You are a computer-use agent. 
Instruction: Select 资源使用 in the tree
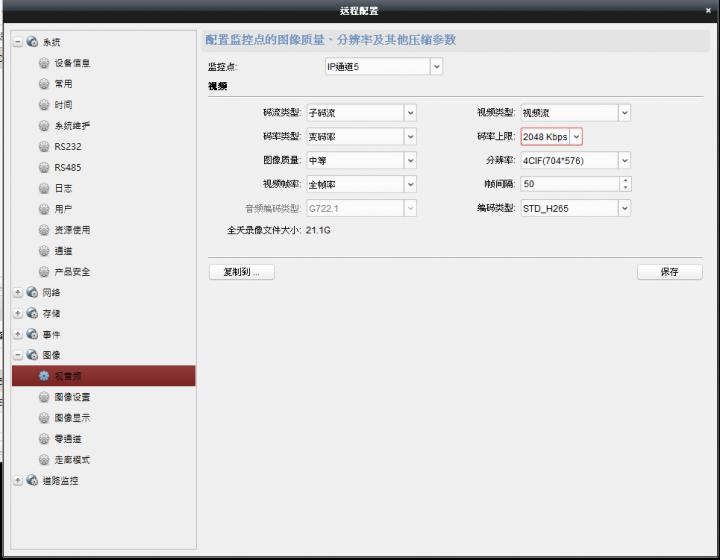point(72,230)
